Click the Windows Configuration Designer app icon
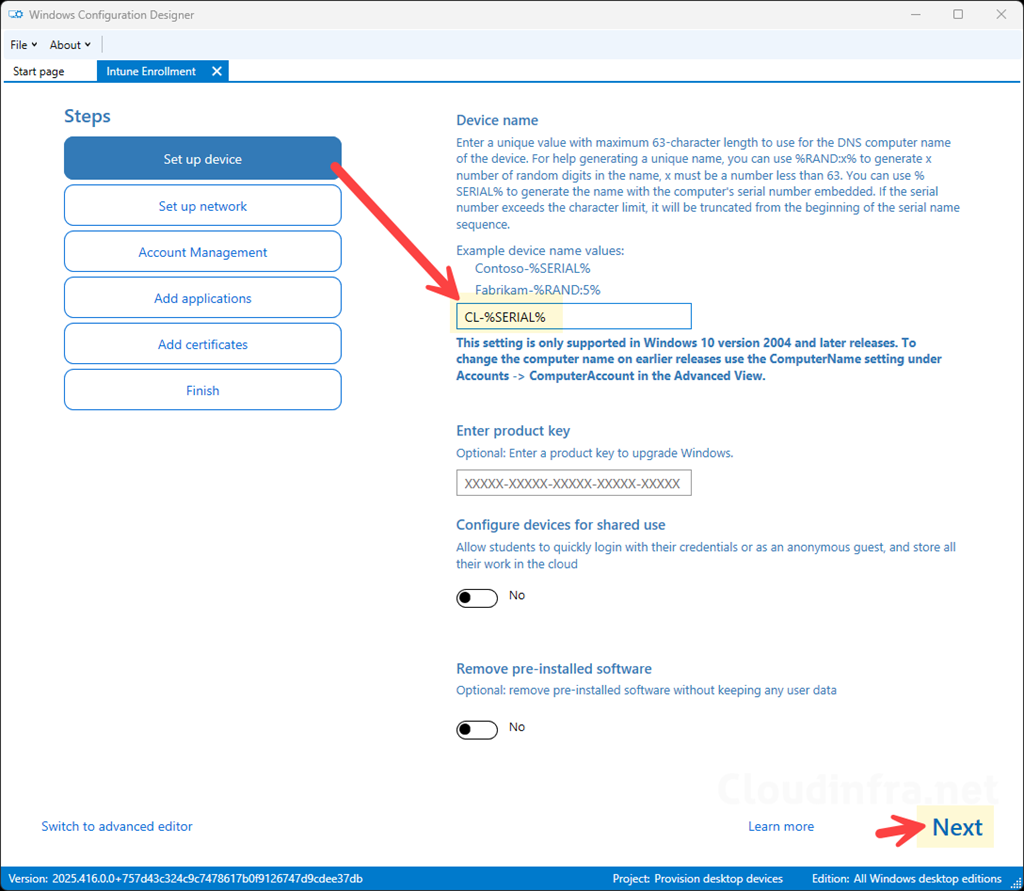The height and width of the screenshot is (891, 1024). click(x=15, y=14)
